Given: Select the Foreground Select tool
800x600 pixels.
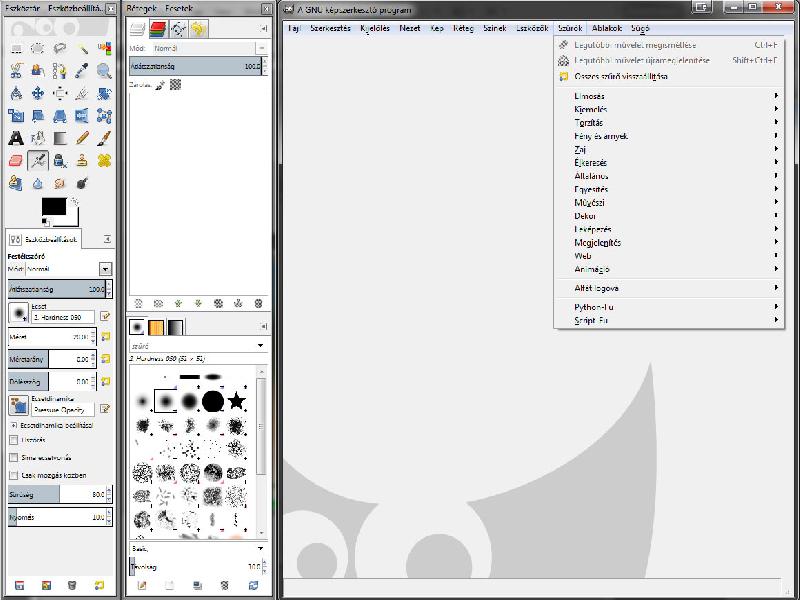Looking at the screenshot, I should click(38, 71).
